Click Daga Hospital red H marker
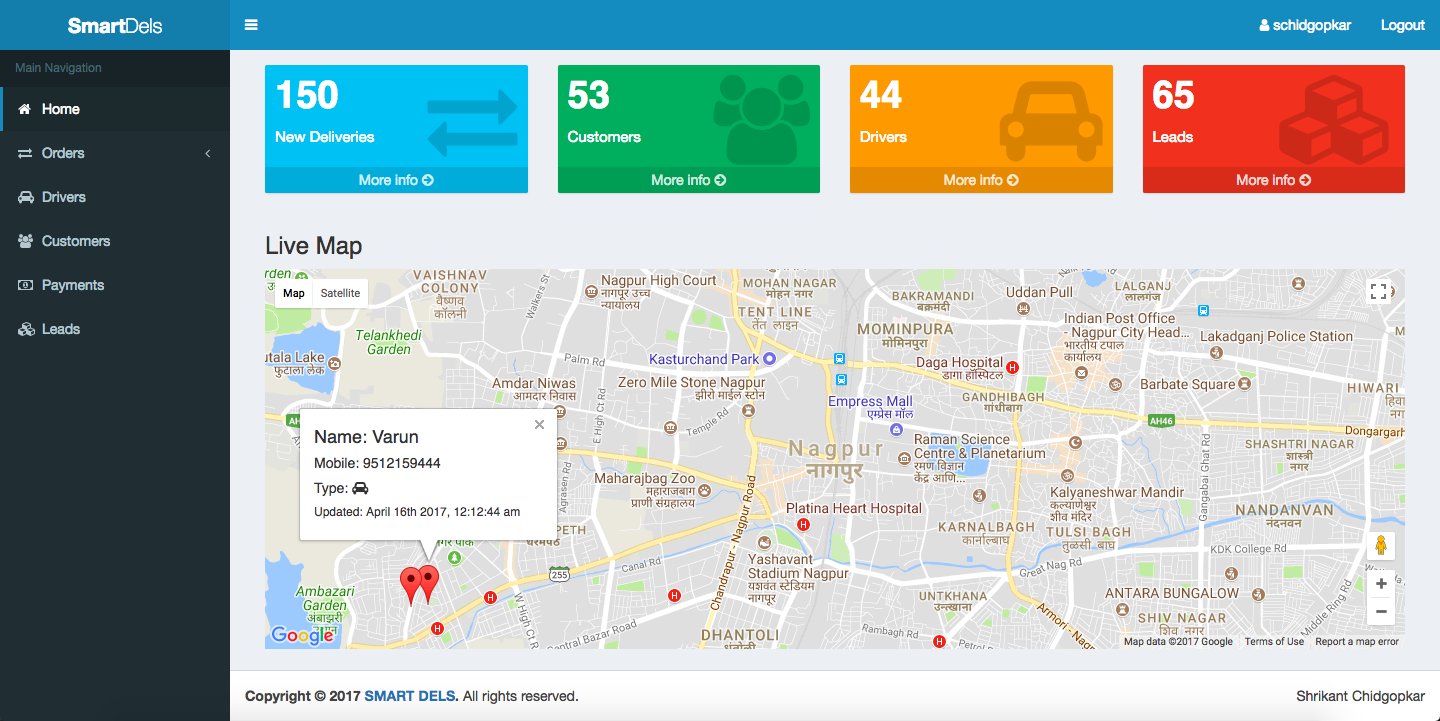 (1012, 368)
